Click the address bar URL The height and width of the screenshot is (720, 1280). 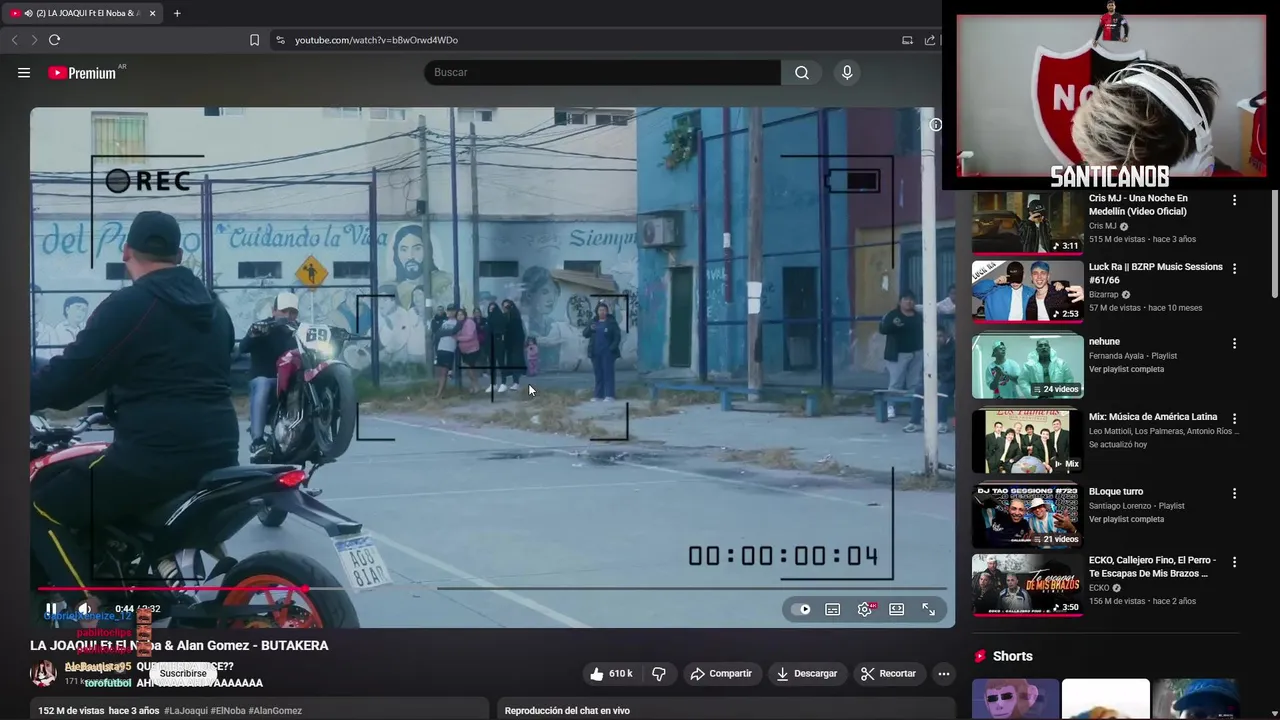pos(376,40)
